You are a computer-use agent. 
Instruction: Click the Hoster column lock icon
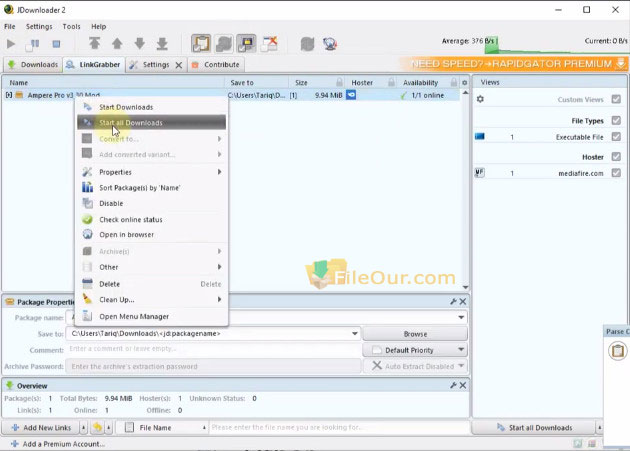[391, 82]
